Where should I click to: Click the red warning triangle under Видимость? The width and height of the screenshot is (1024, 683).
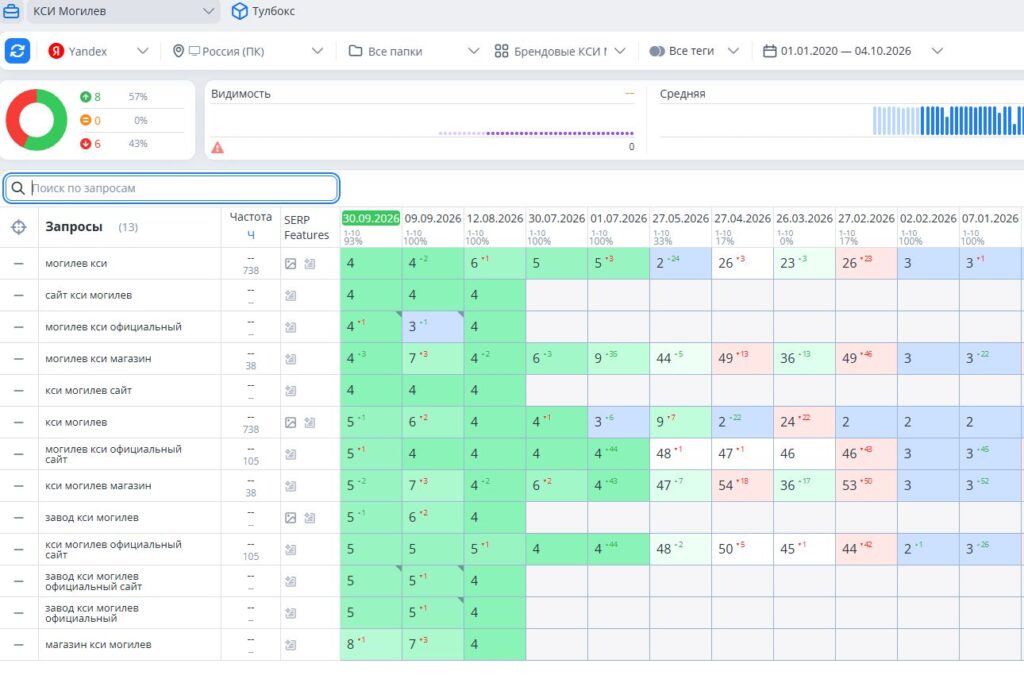click(x=217, y=148)
